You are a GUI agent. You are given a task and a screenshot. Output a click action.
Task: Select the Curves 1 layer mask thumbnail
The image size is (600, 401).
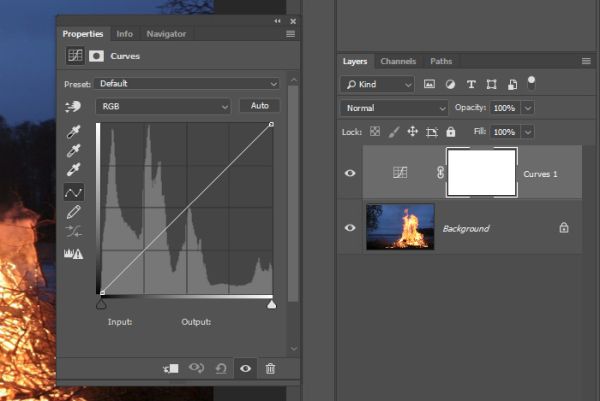click(x=482, y=173)
